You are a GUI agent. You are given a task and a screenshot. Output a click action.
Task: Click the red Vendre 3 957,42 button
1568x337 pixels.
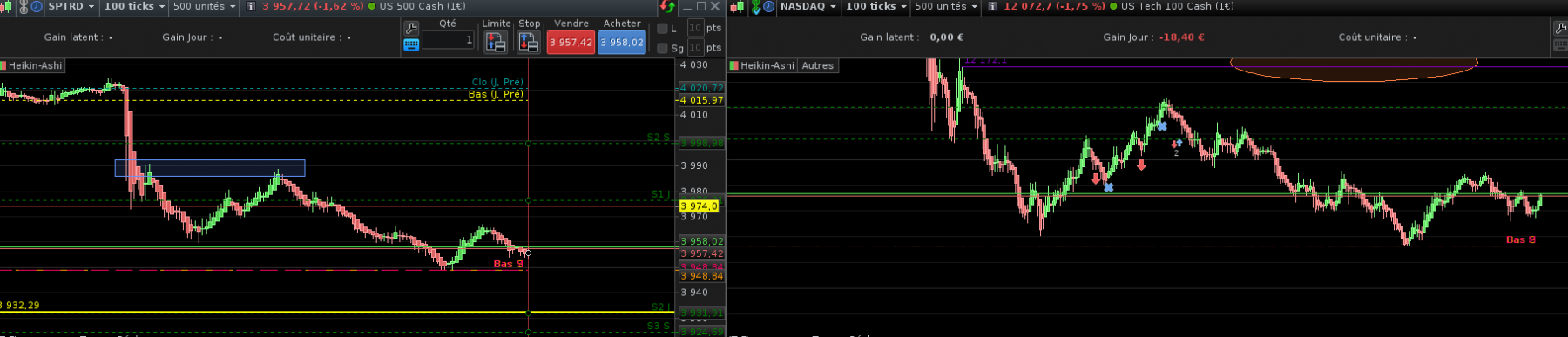571,42
